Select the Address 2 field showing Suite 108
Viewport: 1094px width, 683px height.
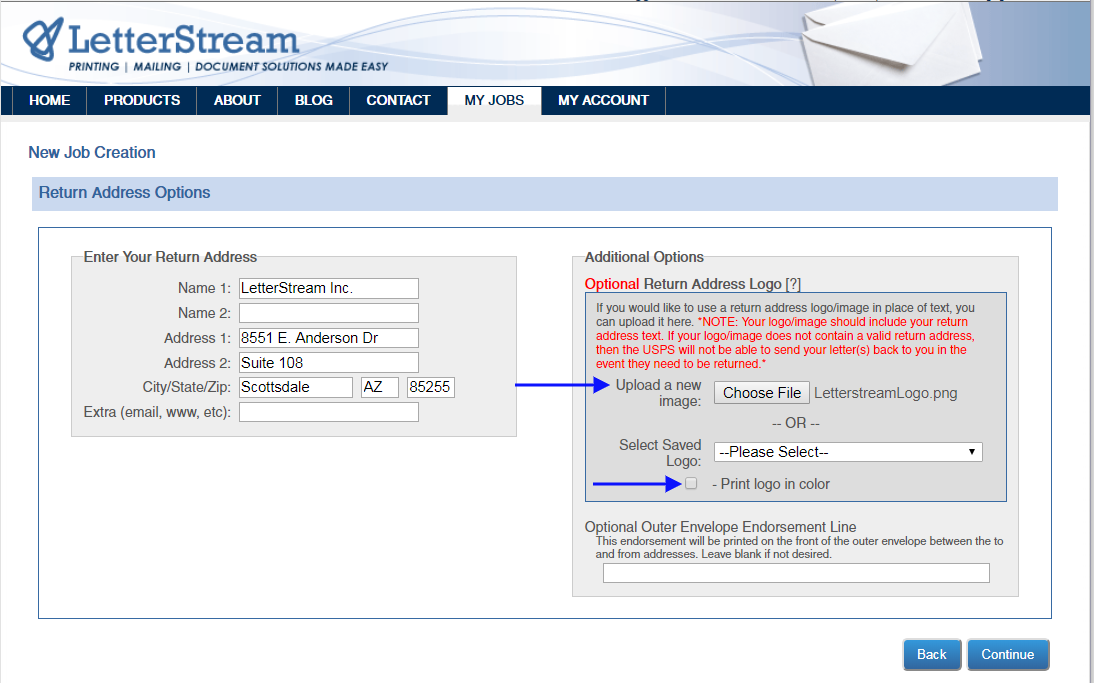[328, 362]
